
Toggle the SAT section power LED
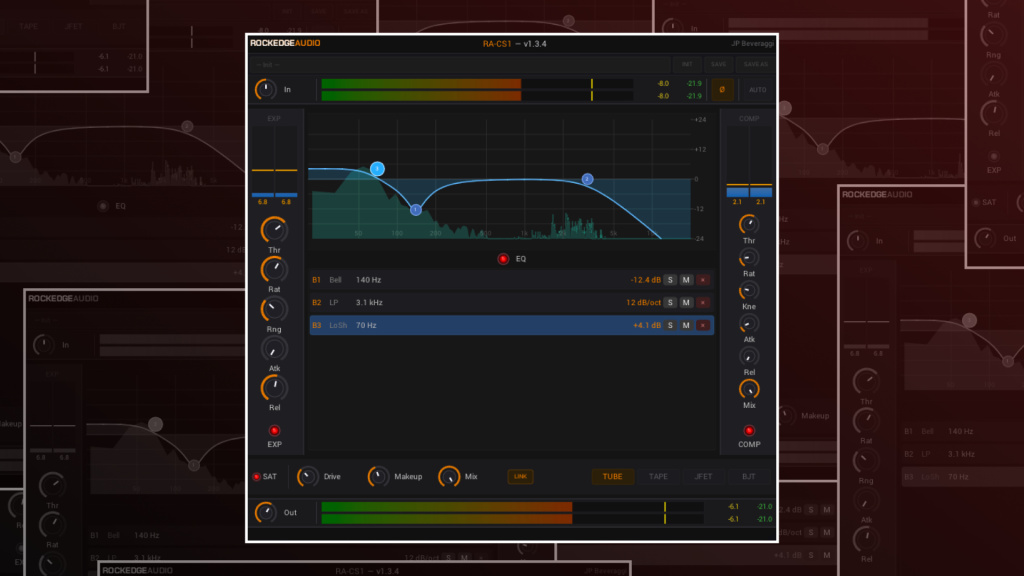point(257,477)
